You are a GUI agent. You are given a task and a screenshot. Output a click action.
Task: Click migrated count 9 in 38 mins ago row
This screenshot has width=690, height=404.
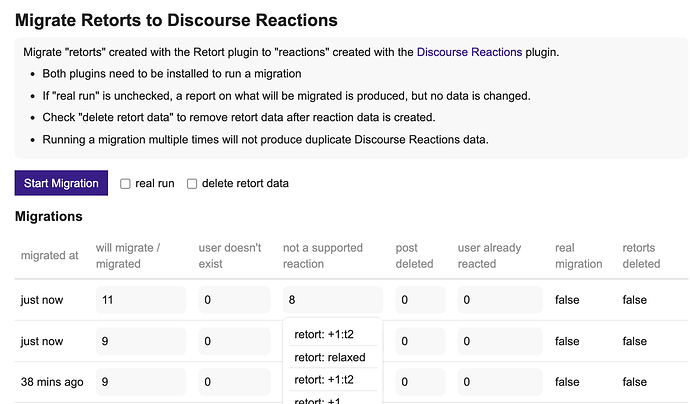[x=141, y=382]
